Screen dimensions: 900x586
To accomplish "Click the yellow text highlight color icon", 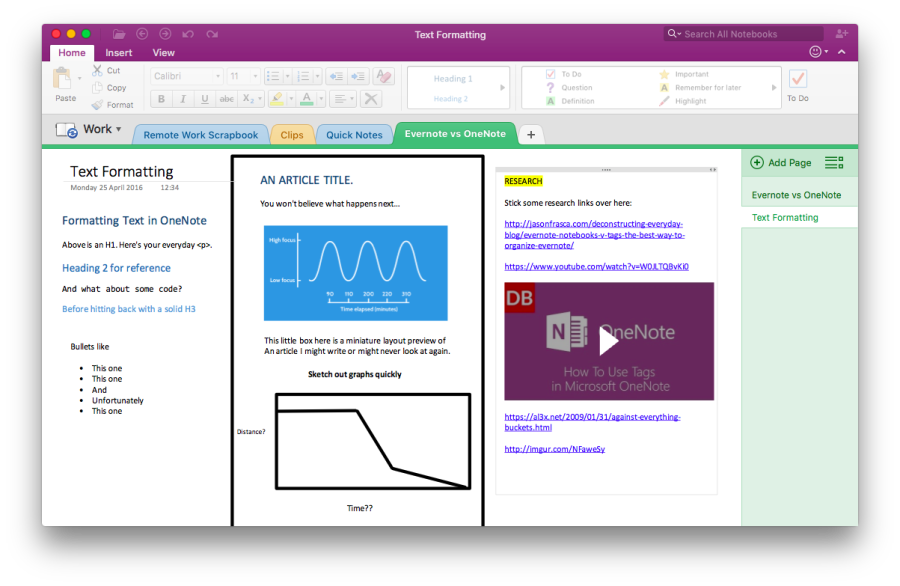I will (x=277, y=99).
